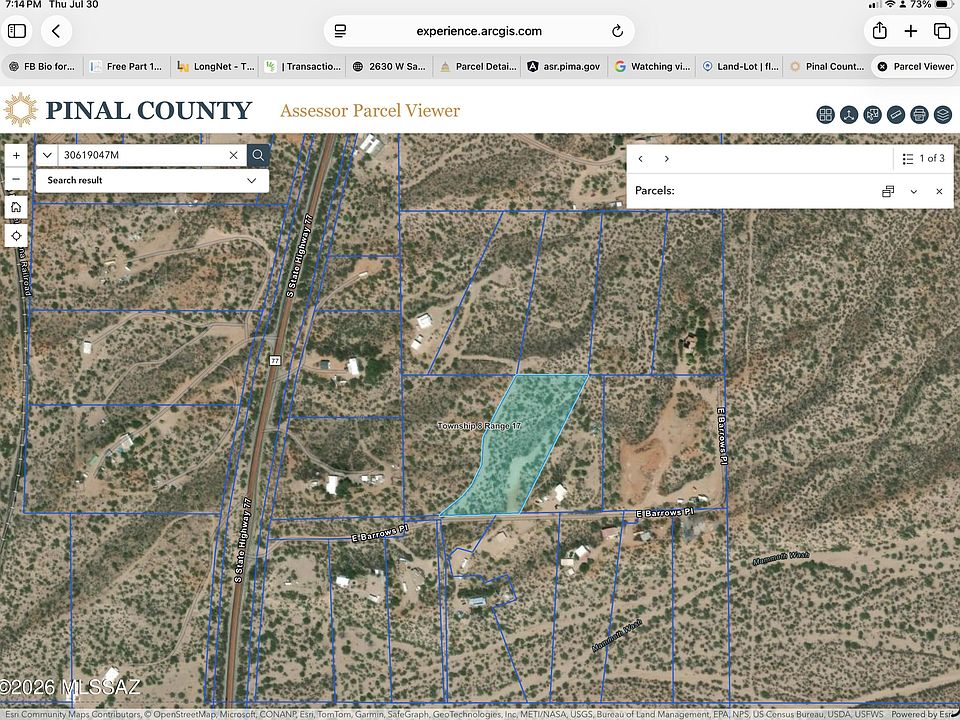Screen dimensions: 960x720
Task: Click the Highway 77 route shield
Action: click(275, 361)
